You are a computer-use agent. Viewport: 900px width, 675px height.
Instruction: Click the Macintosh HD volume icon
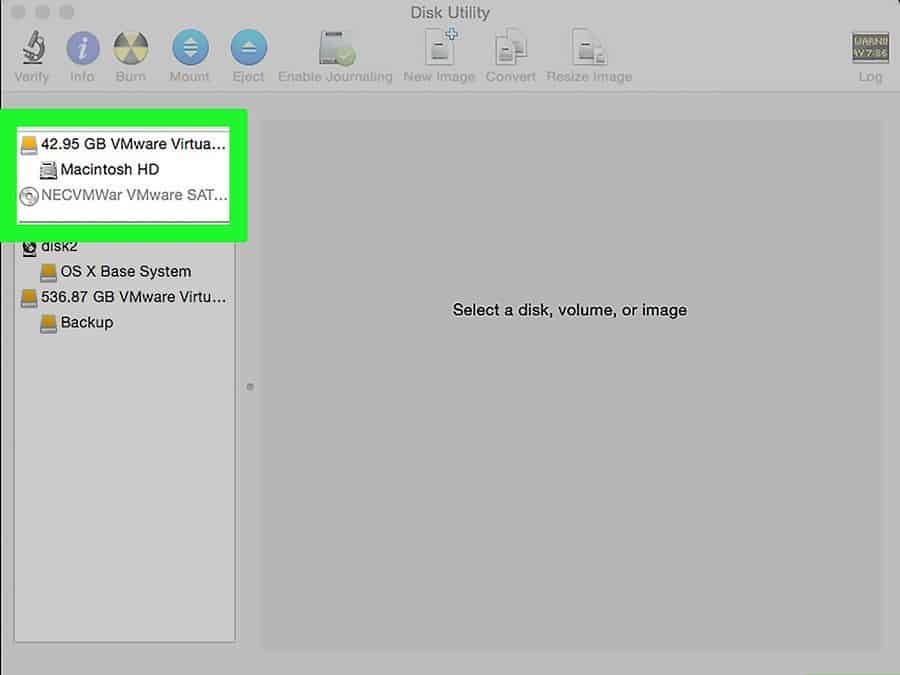pos(48,170)
